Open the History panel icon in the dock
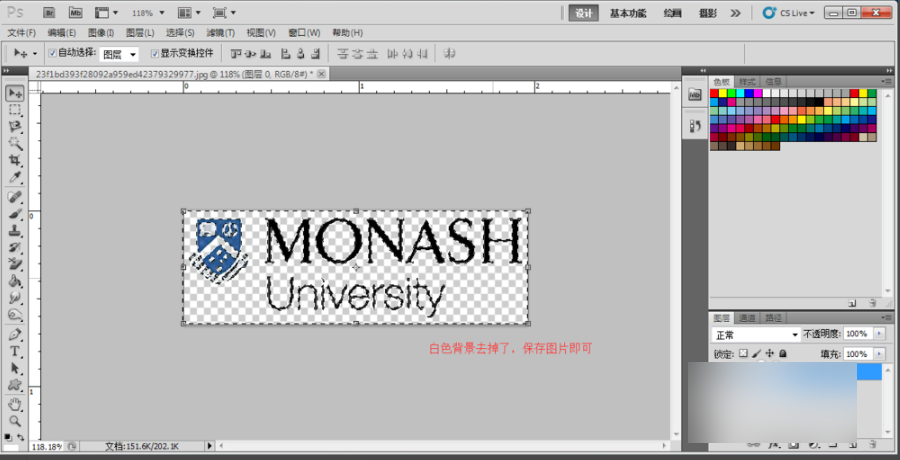Image resolution: width=900 pixels, height=460 pixels. point(695,126)
